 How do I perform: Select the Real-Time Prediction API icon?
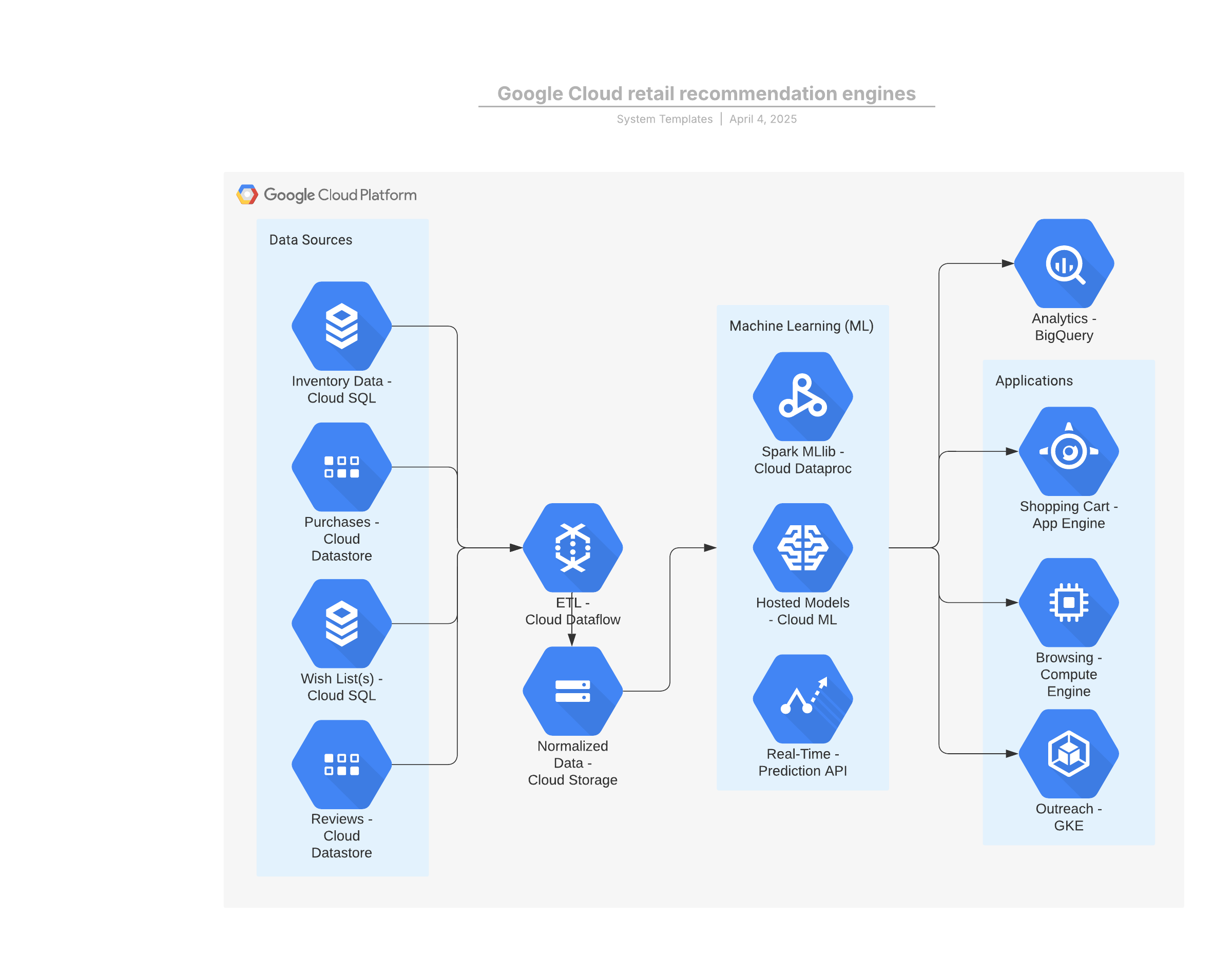tap(803, 699)
